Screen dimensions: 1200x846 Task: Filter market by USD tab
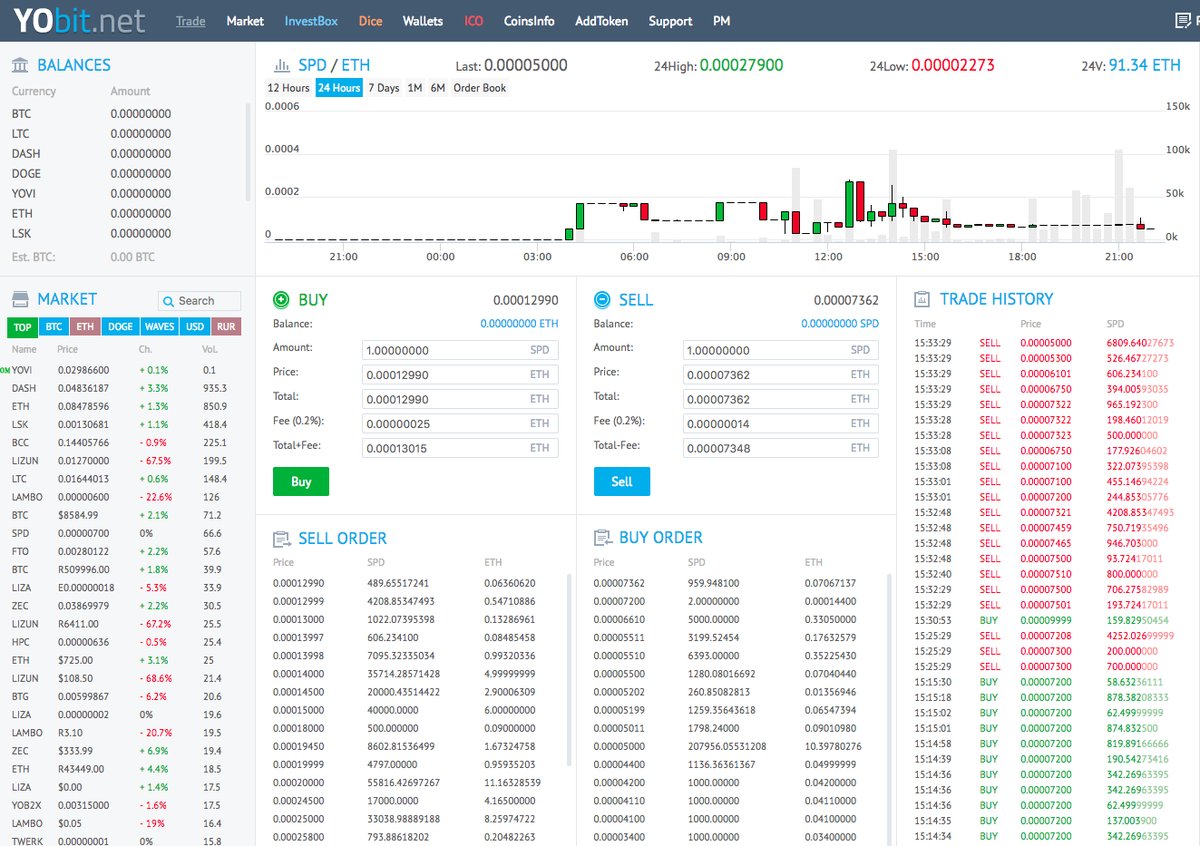[195, 327]
